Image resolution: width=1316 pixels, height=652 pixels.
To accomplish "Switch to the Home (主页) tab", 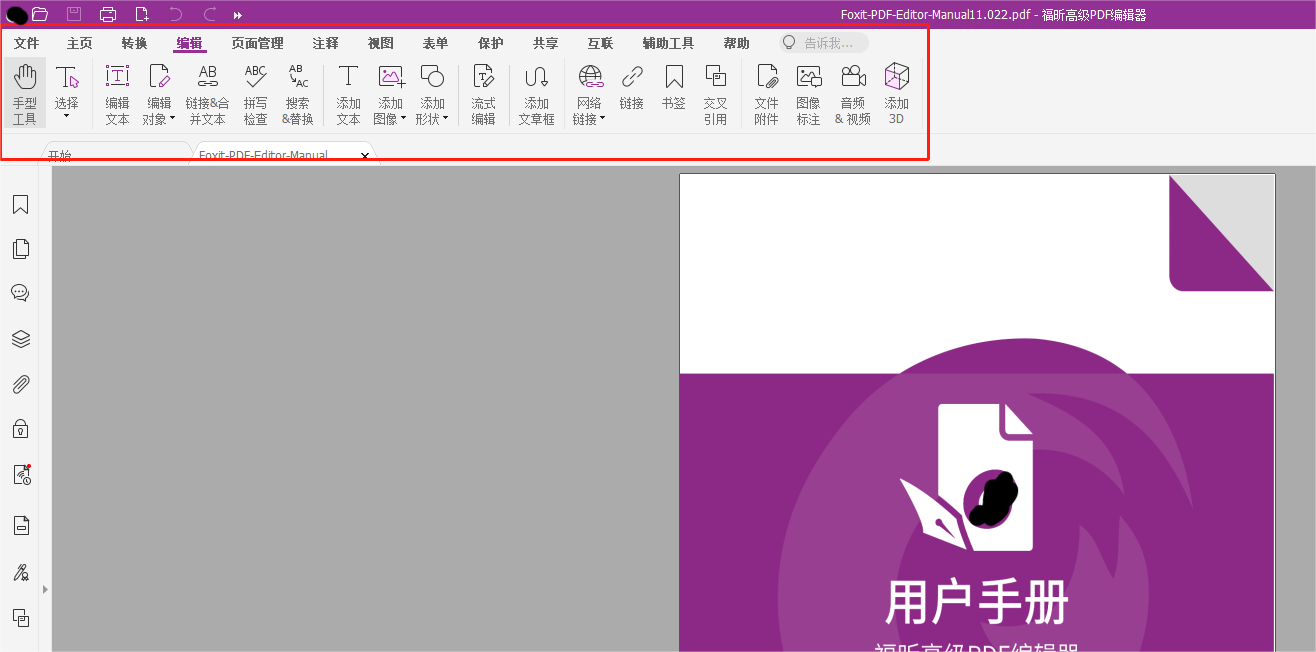I will [x=80, y=43].
